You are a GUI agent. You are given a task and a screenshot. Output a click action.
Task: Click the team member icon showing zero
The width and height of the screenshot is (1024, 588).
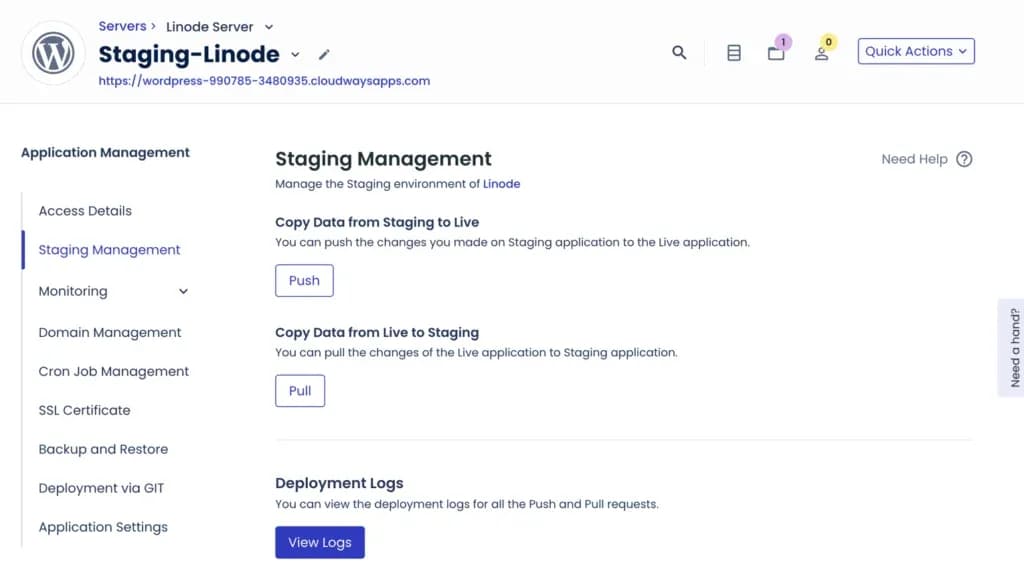822,52
